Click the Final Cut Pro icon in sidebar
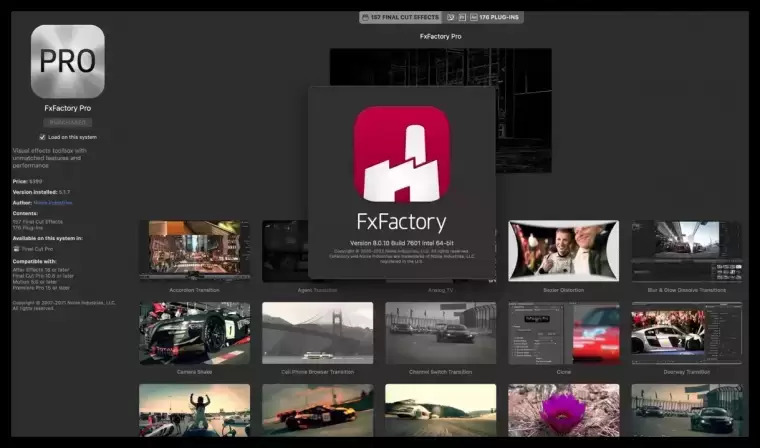The image size is (760, 448). [16, 249]
